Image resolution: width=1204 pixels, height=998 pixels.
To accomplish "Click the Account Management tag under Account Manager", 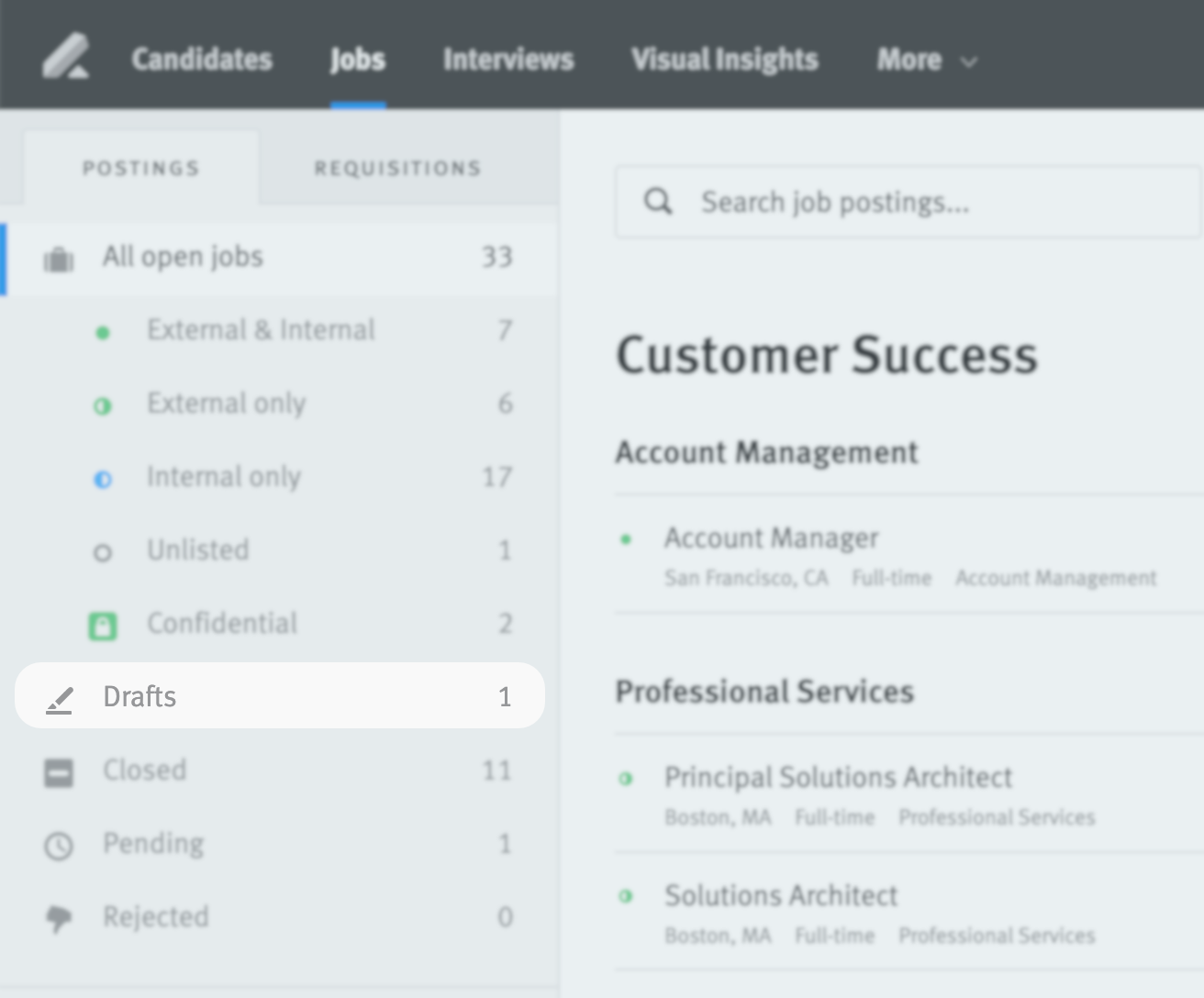I will tap(1056, 578).
